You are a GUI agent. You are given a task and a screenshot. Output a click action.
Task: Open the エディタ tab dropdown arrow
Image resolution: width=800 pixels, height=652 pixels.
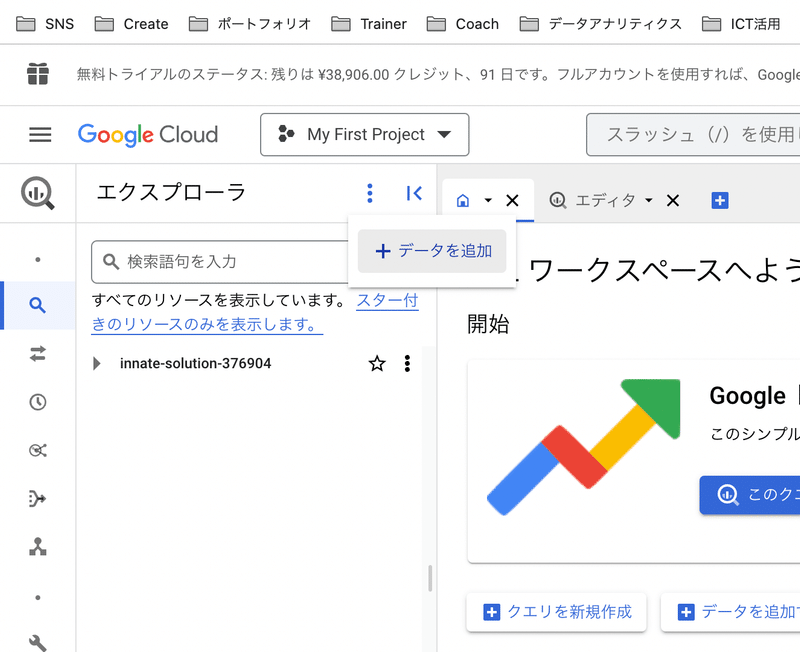(648, 201)
